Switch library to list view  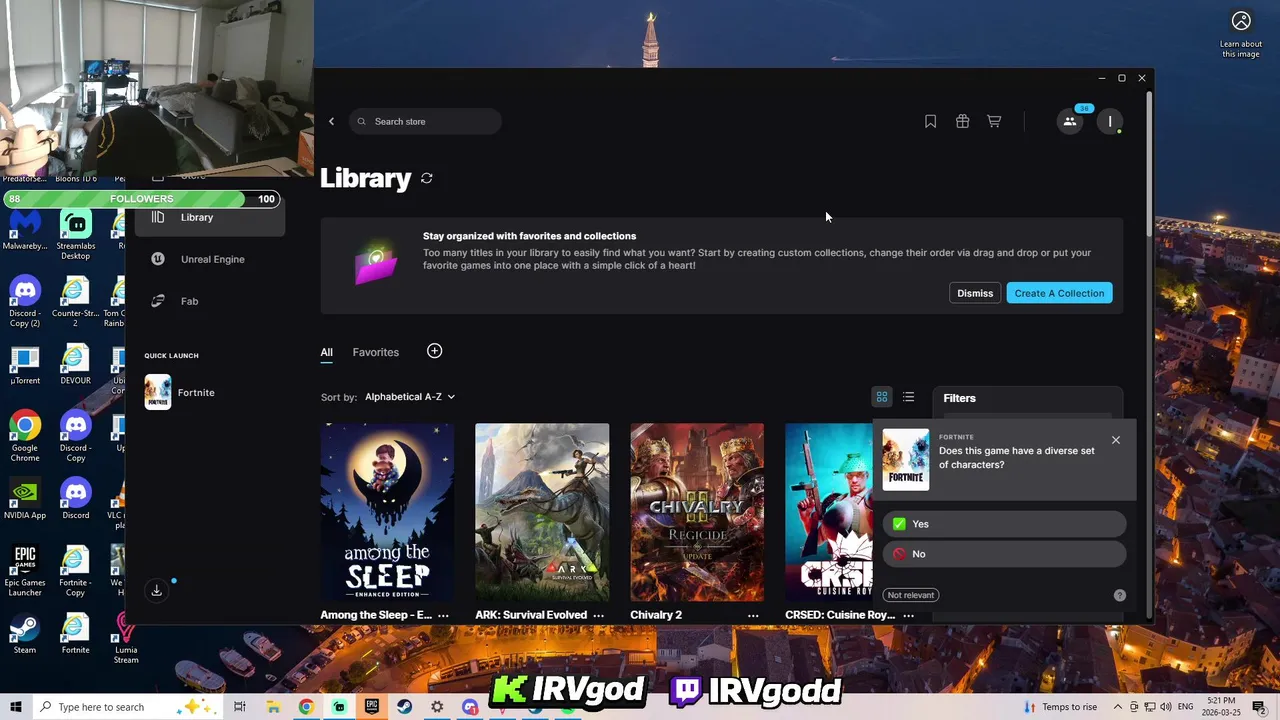click(x=908, y=397)
